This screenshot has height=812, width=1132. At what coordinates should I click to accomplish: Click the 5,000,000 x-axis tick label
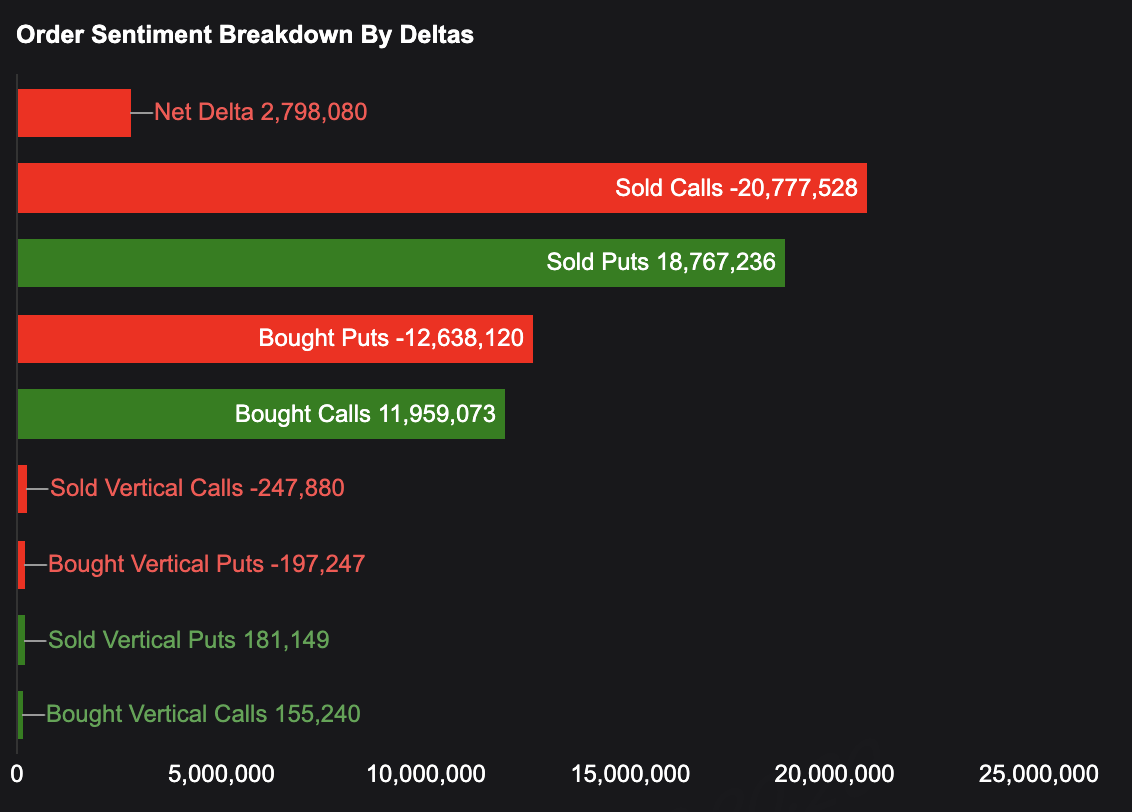(x=221, y=773)
